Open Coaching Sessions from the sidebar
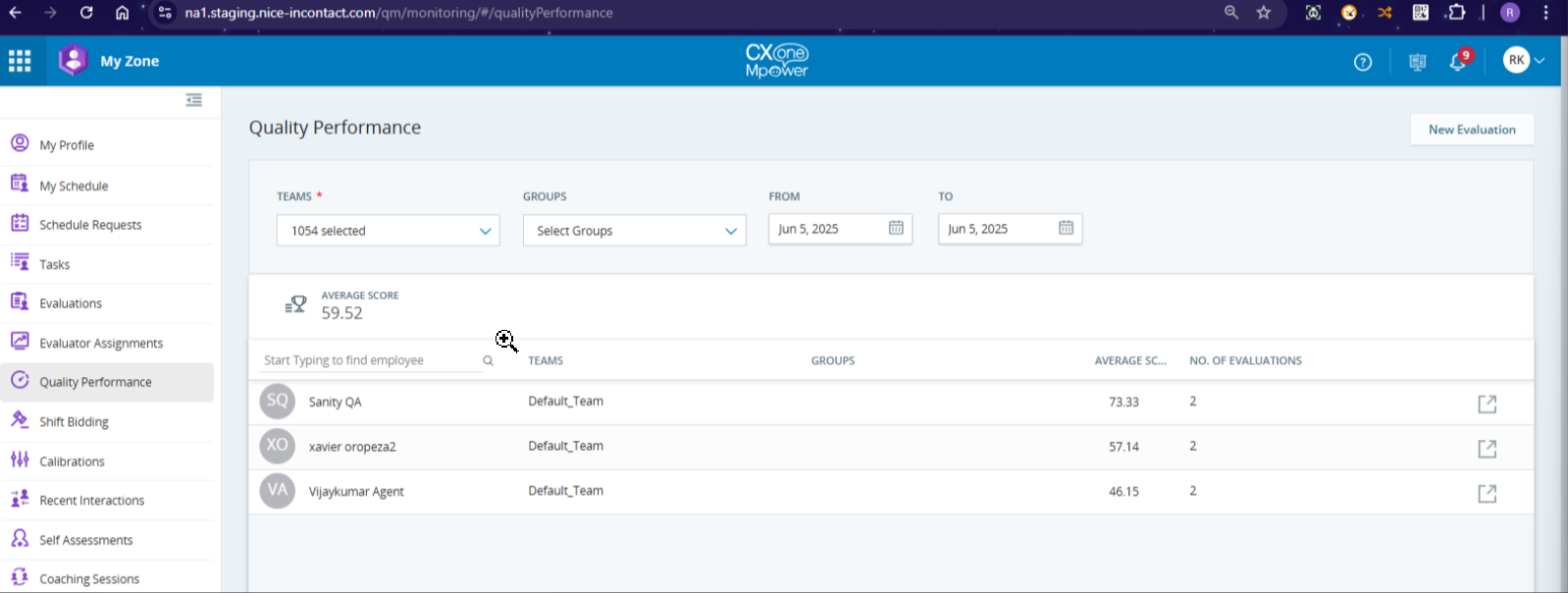This screenshot has height=593, width=1568. click(x=89, y=579)
